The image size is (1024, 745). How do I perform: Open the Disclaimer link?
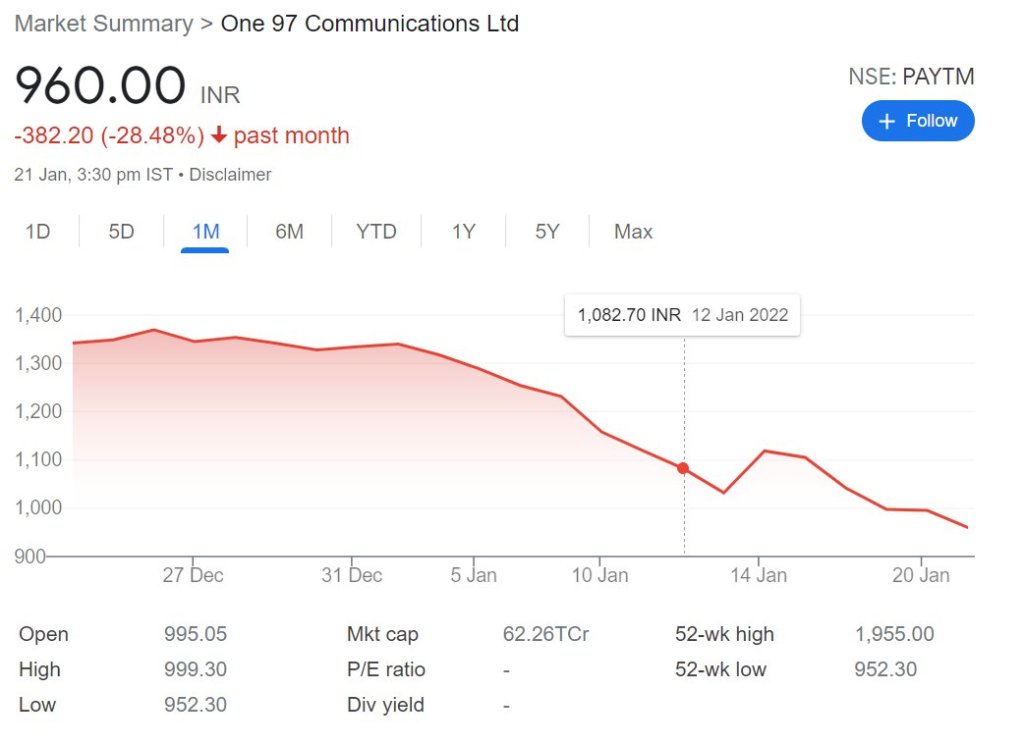[230, 175]
